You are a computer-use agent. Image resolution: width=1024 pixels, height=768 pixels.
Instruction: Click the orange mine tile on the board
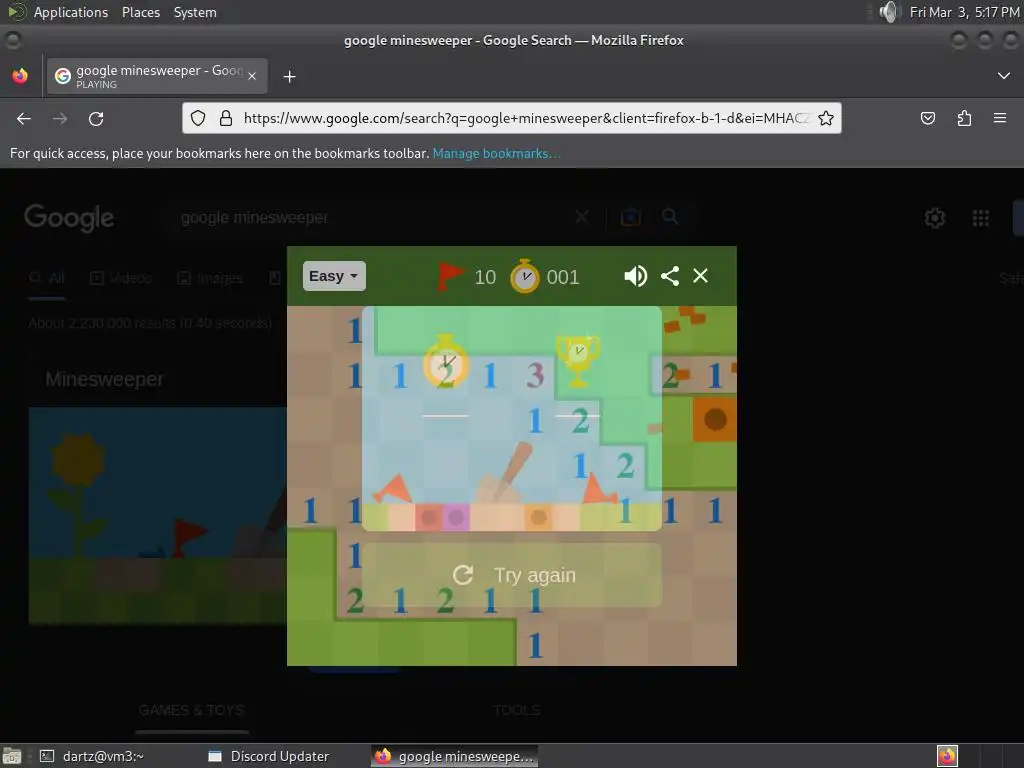(x=714, y=419)
